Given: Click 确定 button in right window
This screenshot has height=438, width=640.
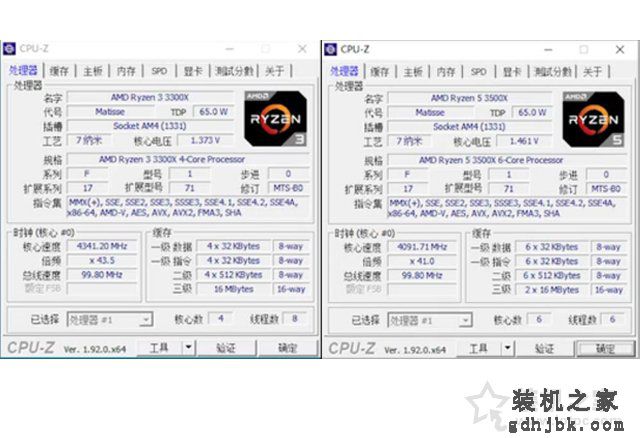Looking at the screenshot, I should tap(605, 349).
